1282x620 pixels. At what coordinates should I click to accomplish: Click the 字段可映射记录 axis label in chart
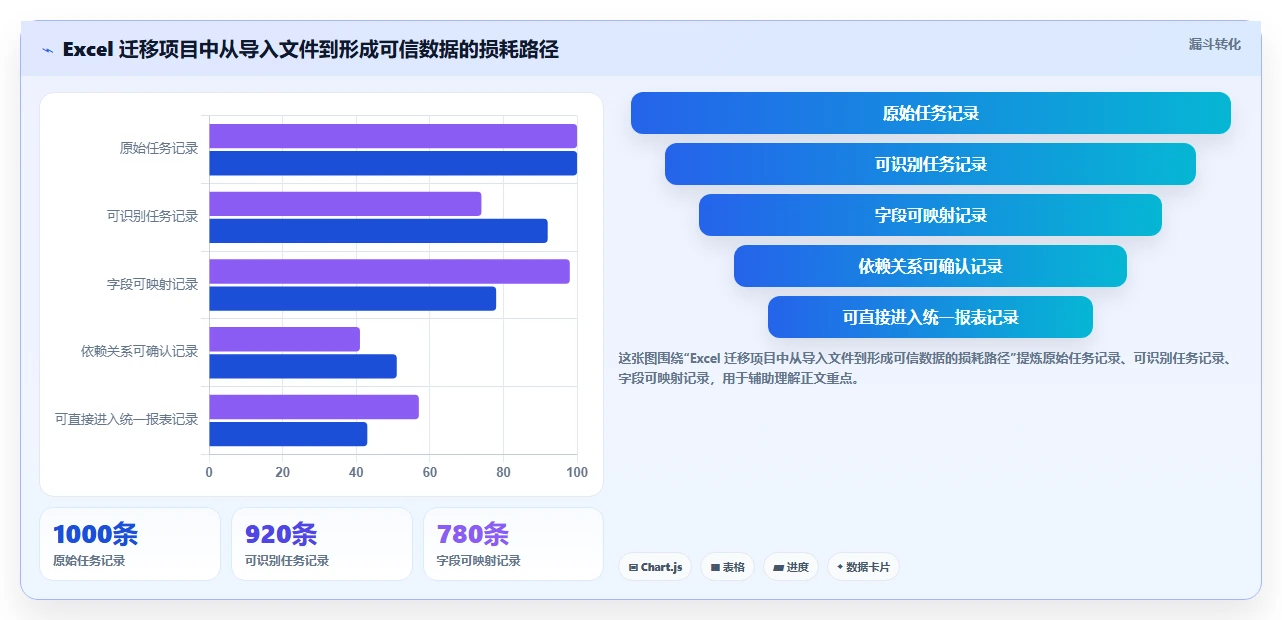point(152,284)
